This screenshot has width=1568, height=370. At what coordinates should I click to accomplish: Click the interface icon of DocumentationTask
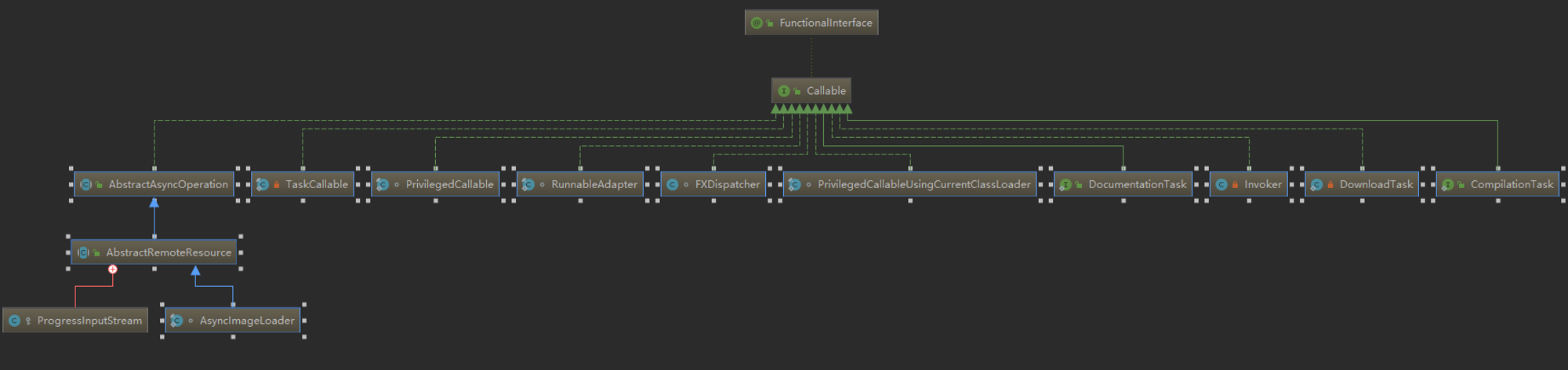1065,185
